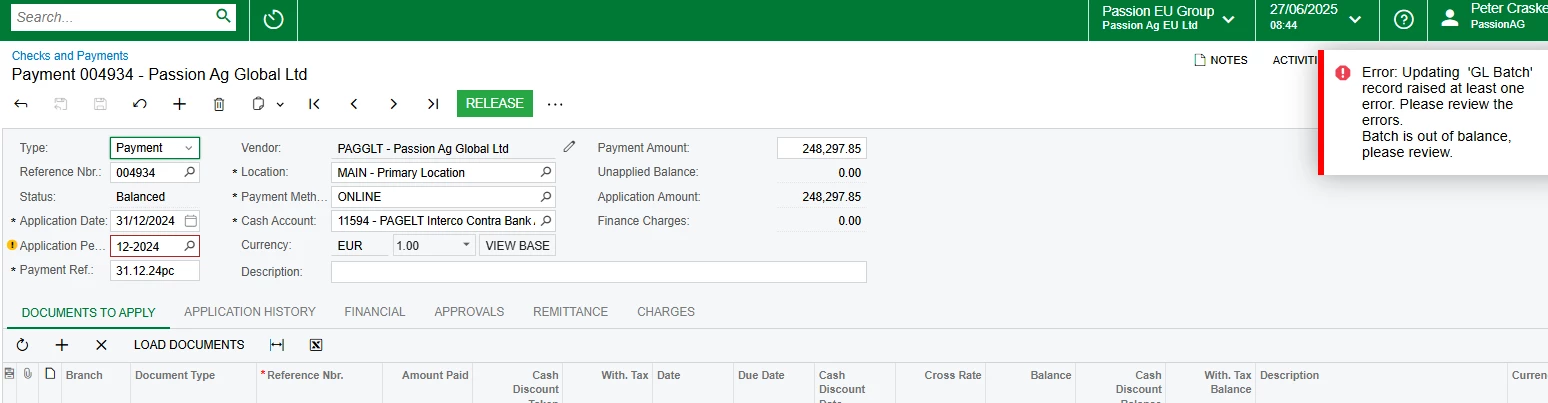Delete row in documents grid
The height and width of the screenshot is (403, 1548).
click(101, 345)
